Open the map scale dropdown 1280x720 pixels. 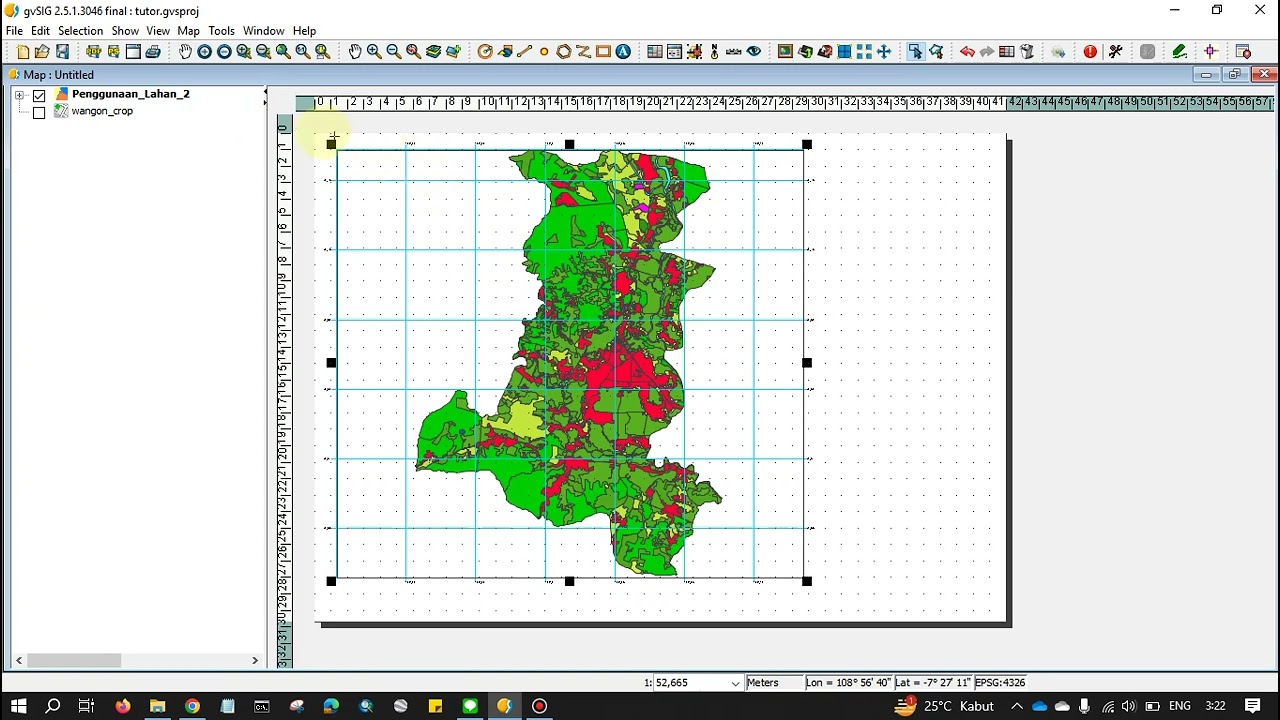pos(736,683)
